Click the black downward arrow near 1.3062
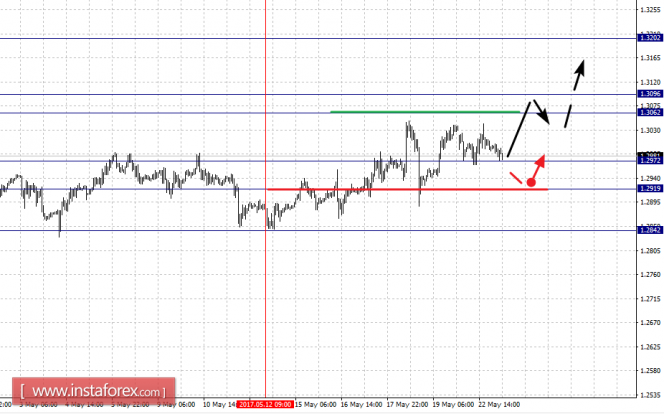 [542, 112]
